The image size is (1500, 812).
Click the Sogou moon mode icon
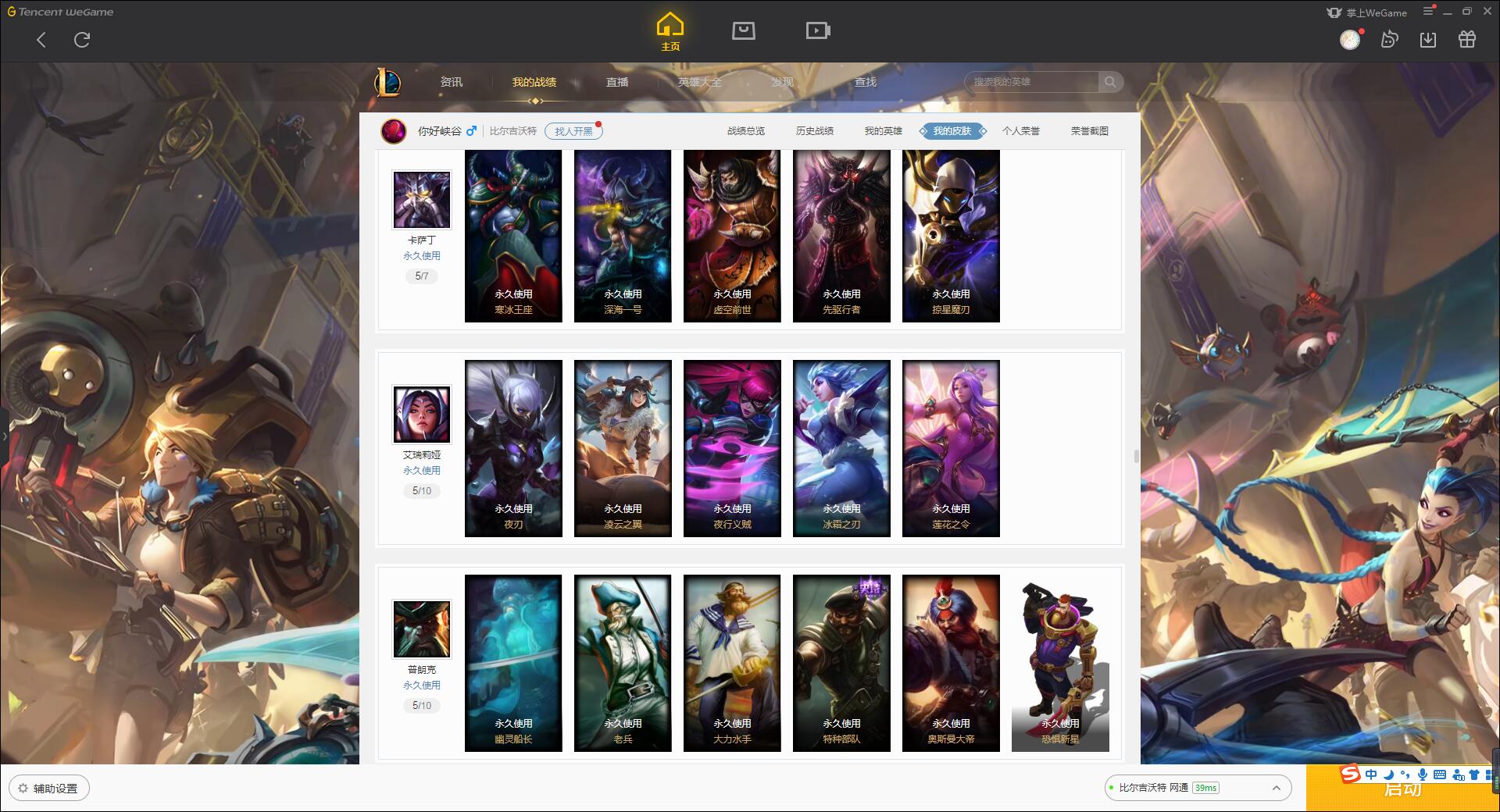[x=1388, y=775]
